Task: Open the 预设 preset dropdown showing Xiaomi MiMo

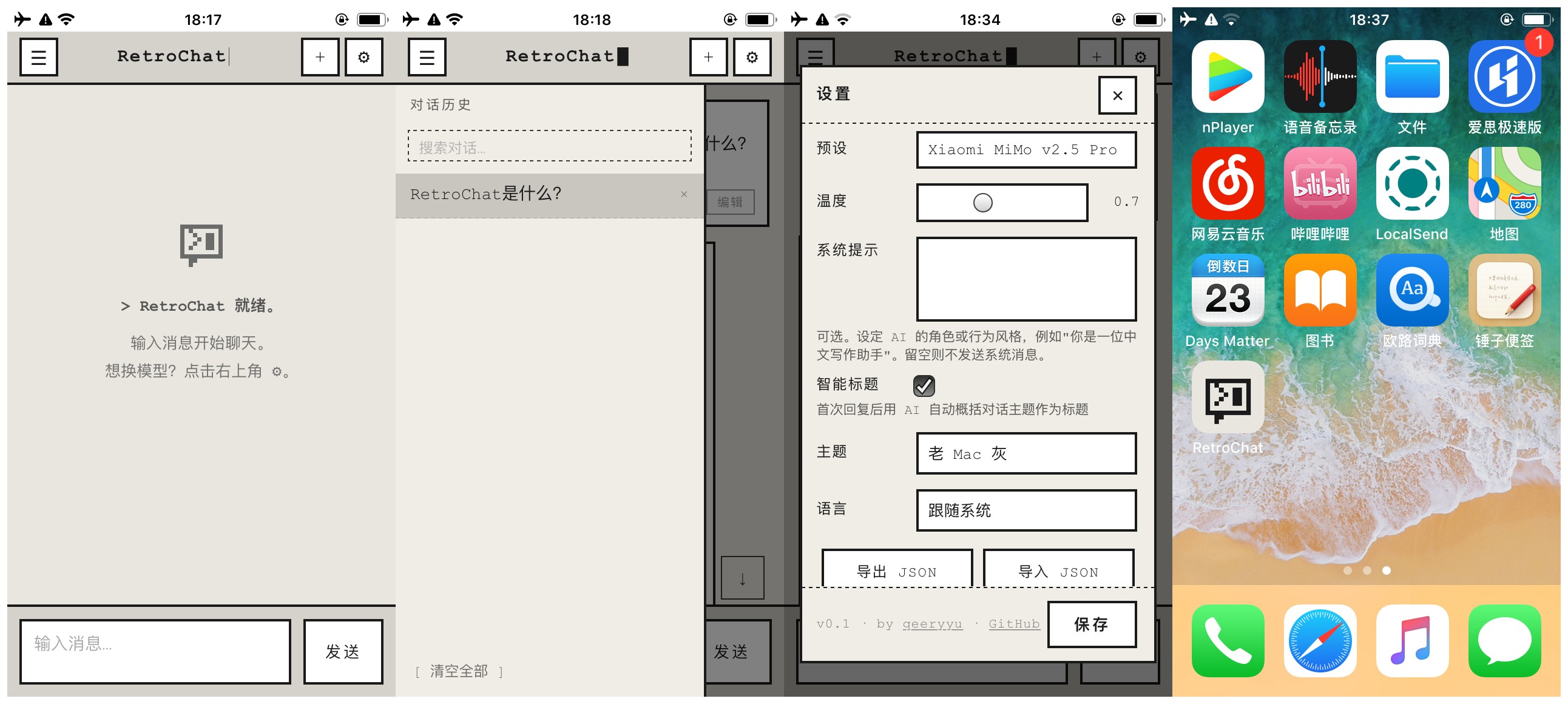Action: tap(1026, 150)
